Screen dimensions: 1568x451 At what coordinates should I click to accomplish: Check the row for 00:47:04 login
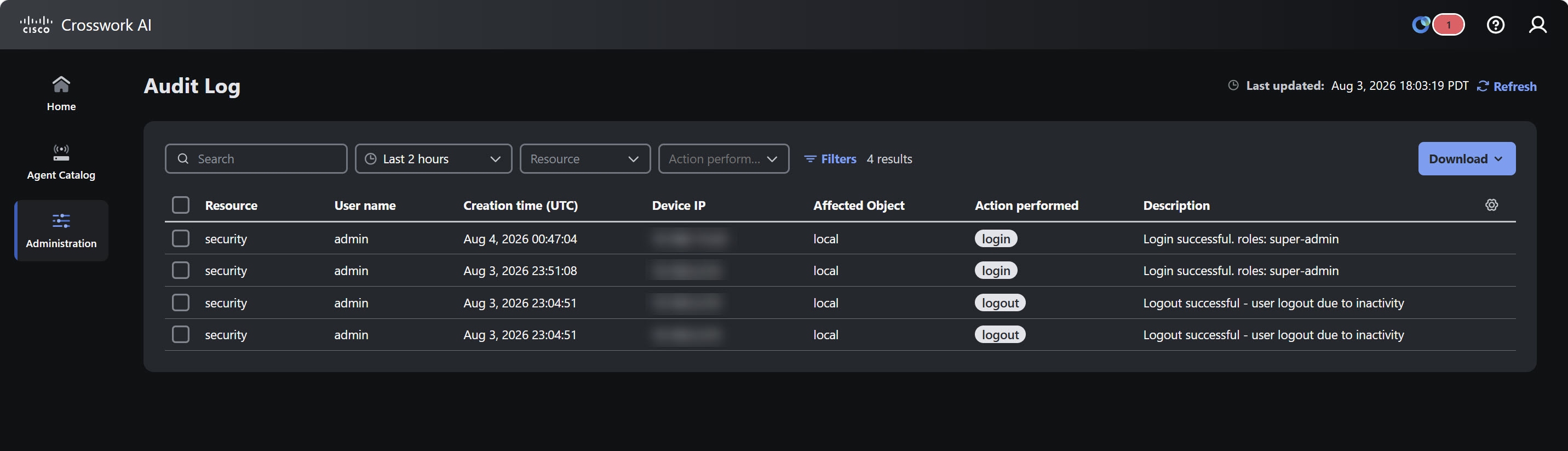click(181, 238)
